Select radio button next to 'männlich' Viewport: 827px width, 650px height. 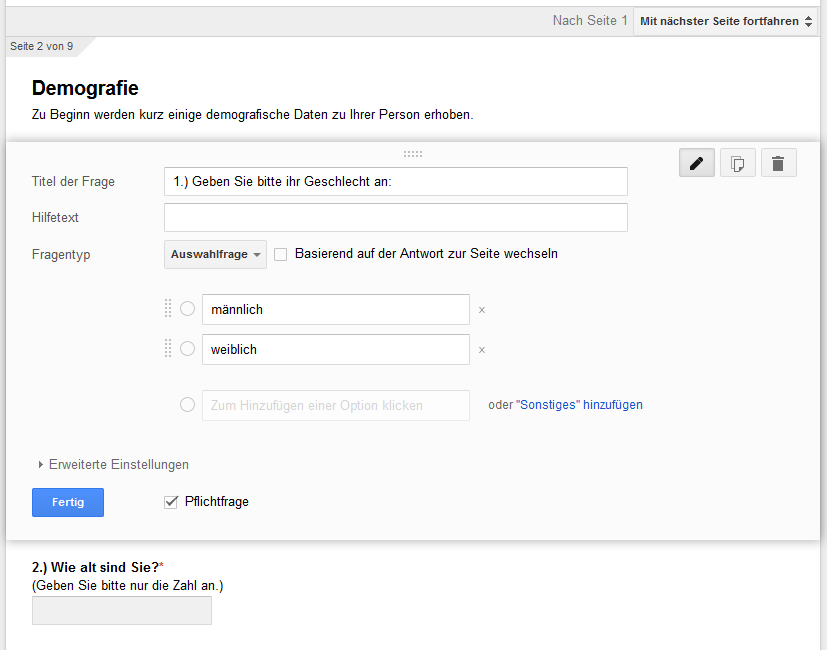[187, 309]
